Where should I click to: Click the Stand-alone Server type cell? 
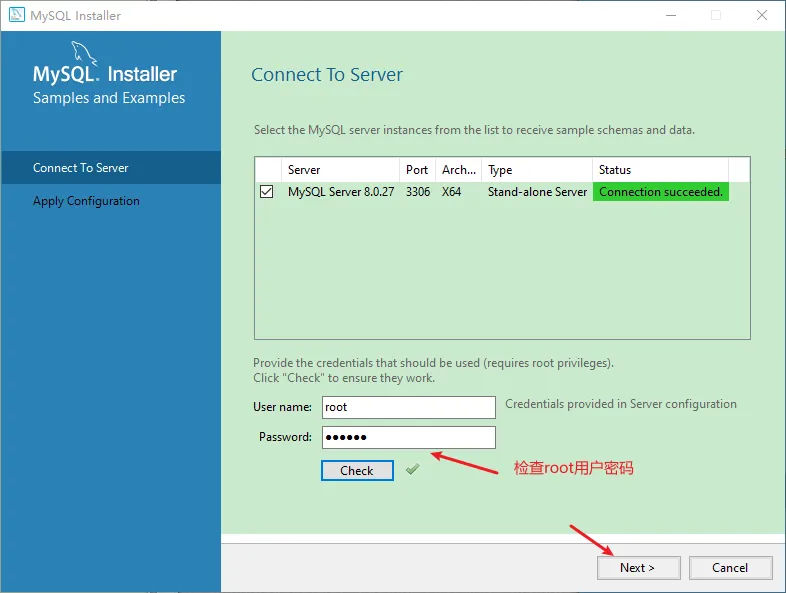tap(537, 192)
